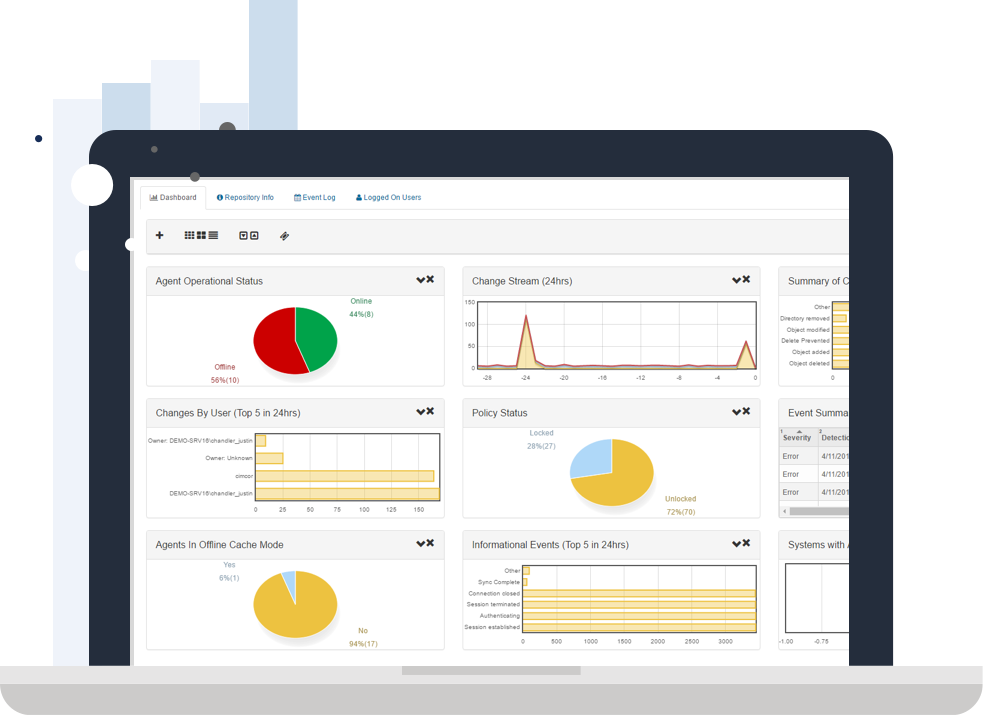Collapse the Changes By User panel chevron
983x715 pixels.
[421, 412]
